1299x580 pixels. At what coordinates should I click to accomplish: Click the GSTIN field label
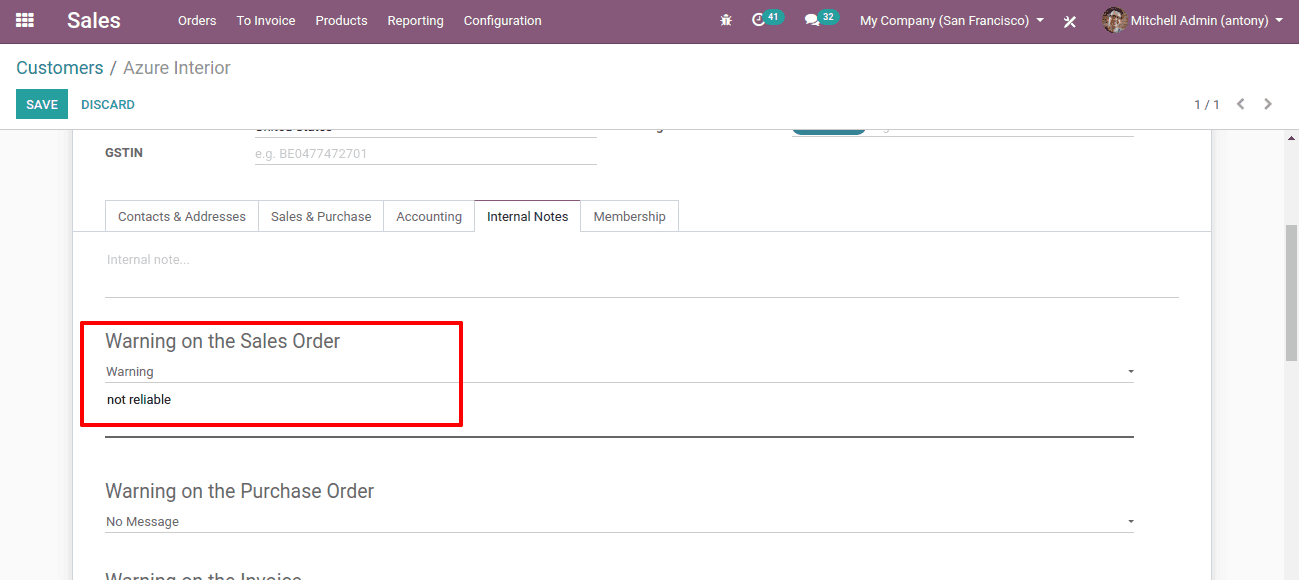[x=123, y=153]
